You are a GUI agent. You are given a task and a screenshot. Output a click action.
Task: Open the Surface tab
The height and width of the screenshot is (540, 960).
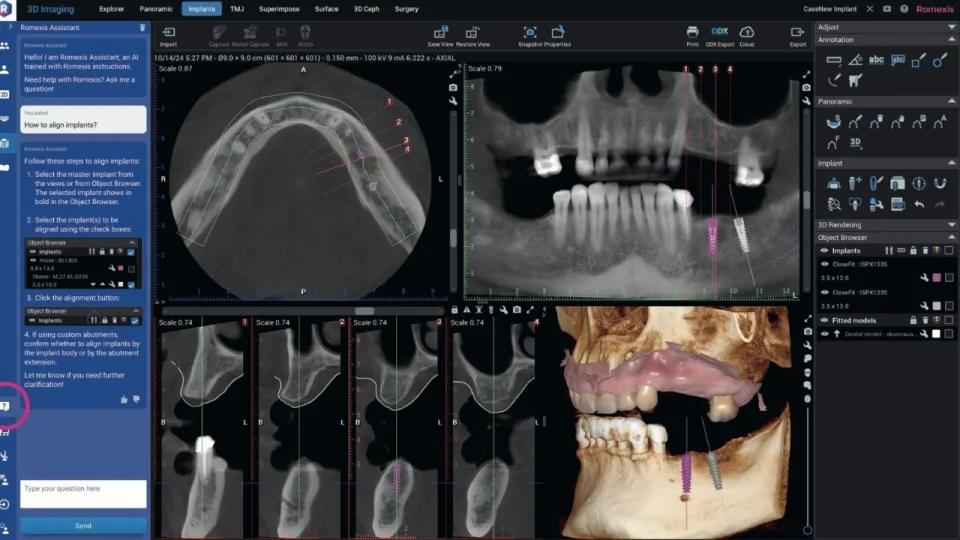pyautogui.click(x=326, y=9)
